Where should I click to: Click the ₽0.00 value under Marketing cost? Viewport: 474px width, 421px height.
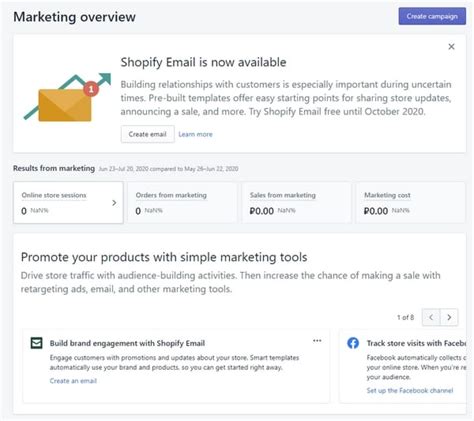click(376, 211)
